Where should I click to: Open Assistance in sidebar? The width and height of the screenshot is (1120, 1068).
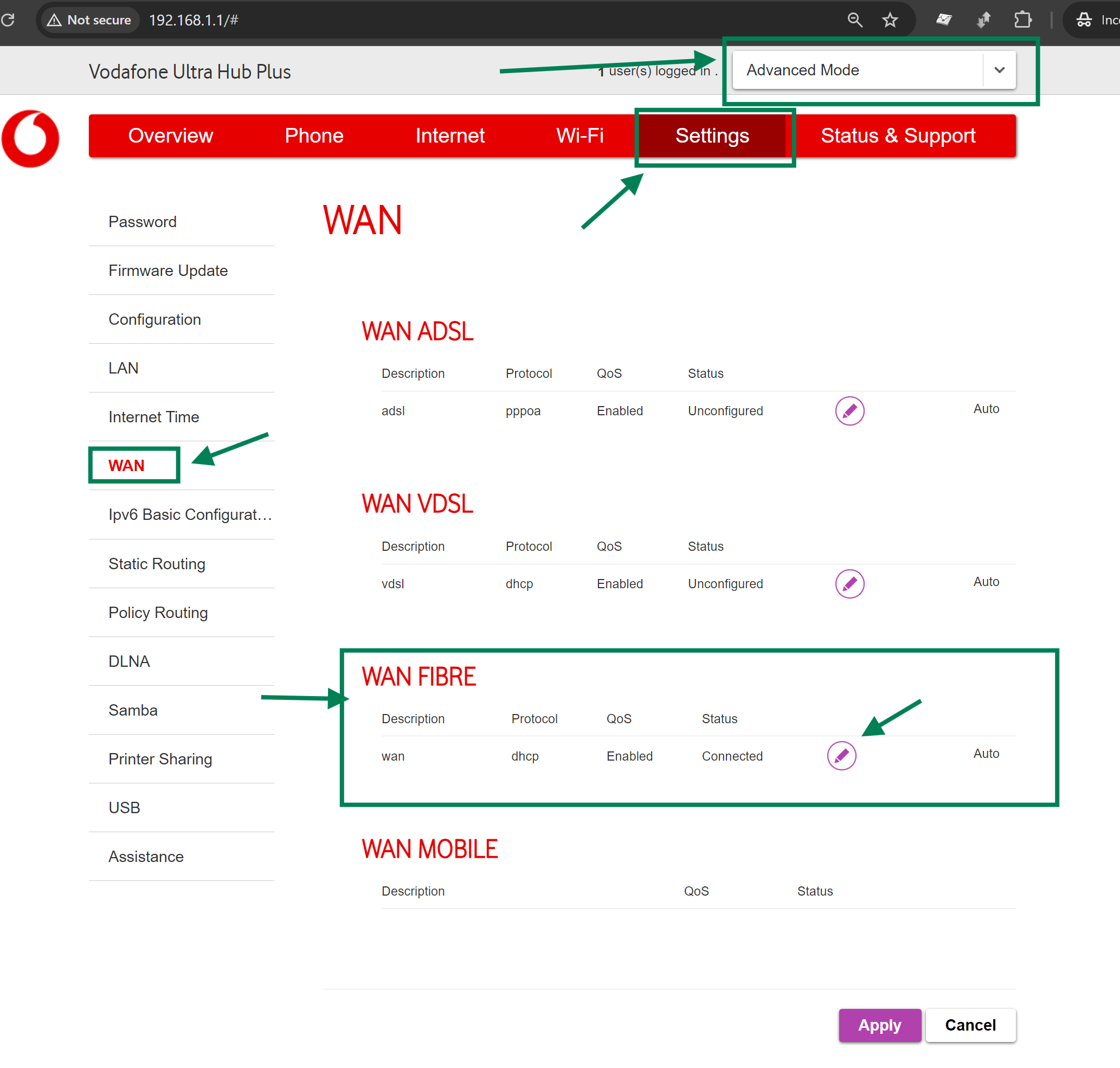coord(181,857)
